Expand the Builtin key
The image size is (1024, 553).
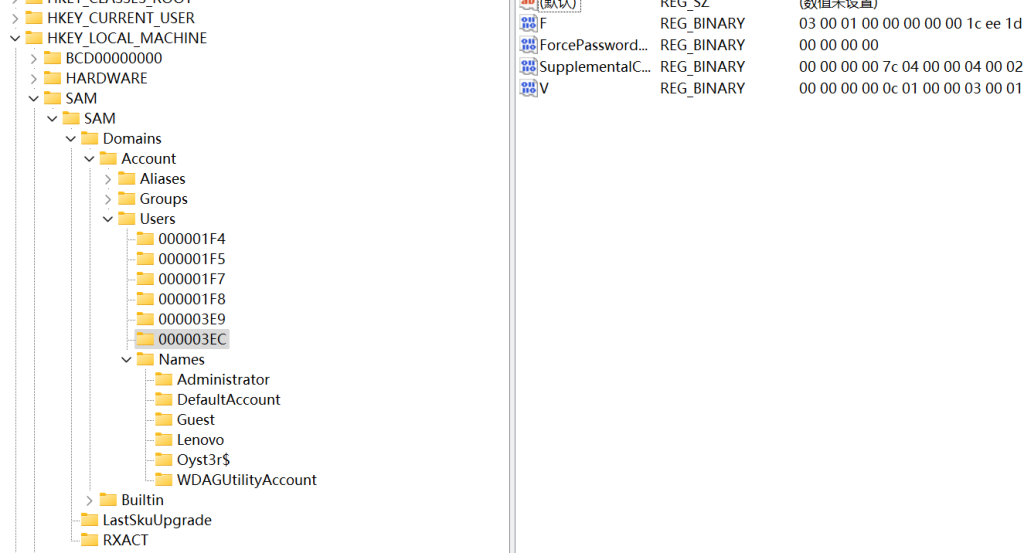point(89,500)
